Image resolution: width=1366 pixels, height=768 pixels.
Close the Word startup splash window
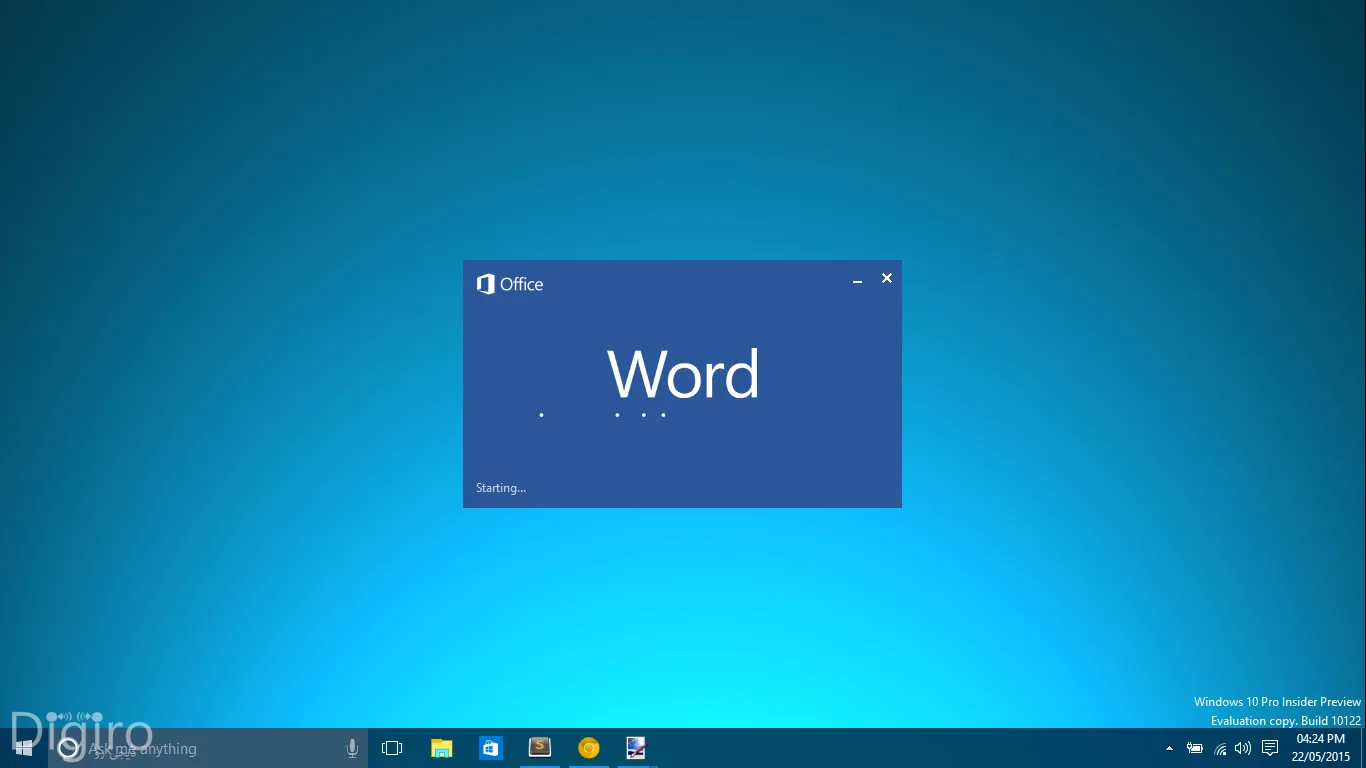887,278
